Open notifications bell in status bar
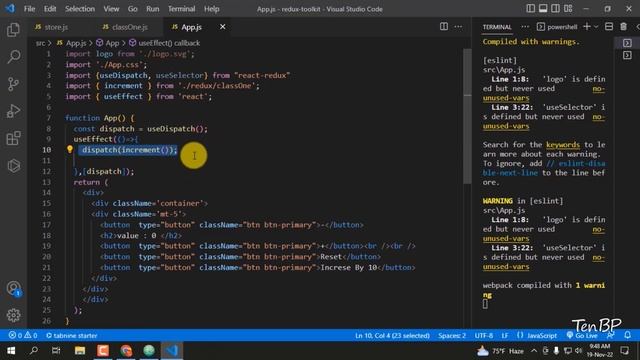640x360 pixels. (x=627, y=335)
